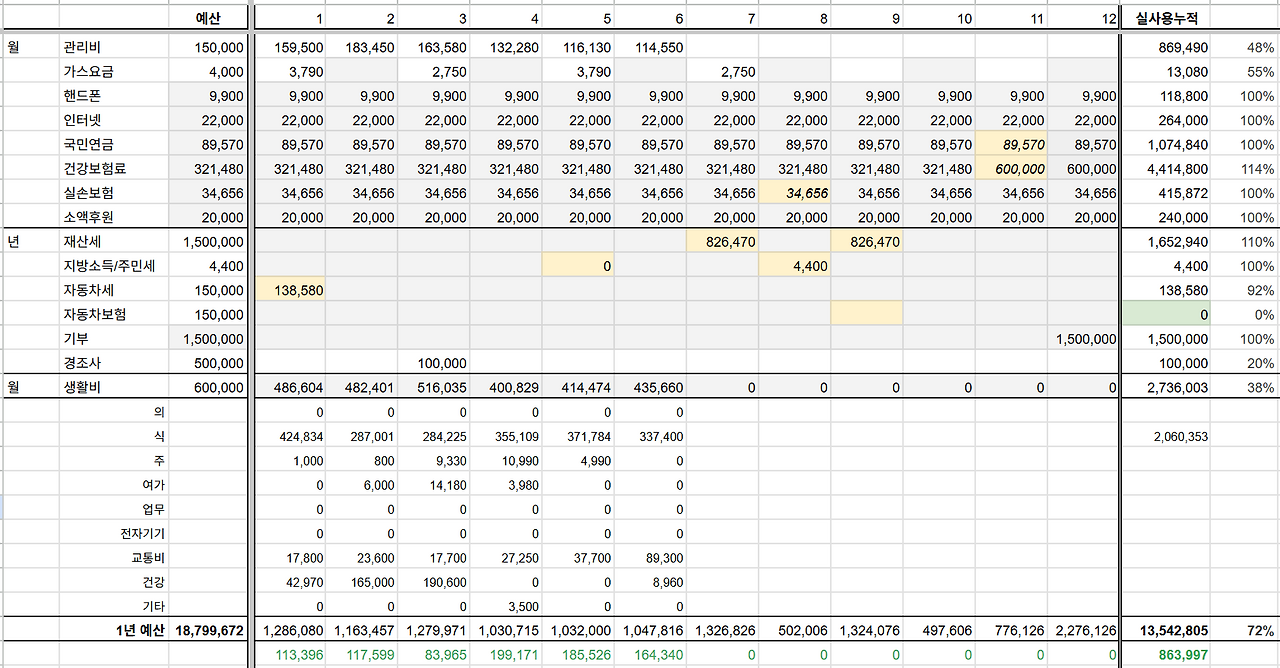Viewport: 1280px width, 668px height.
Task: Select the 1,500,000 기부 cell in month 12
Action: click(1083, 339)
